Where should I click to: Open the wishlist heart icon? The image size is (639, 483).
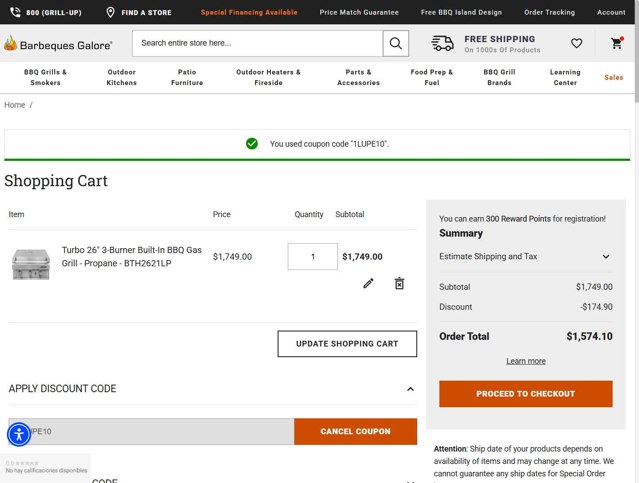click(x=576, y=43)
